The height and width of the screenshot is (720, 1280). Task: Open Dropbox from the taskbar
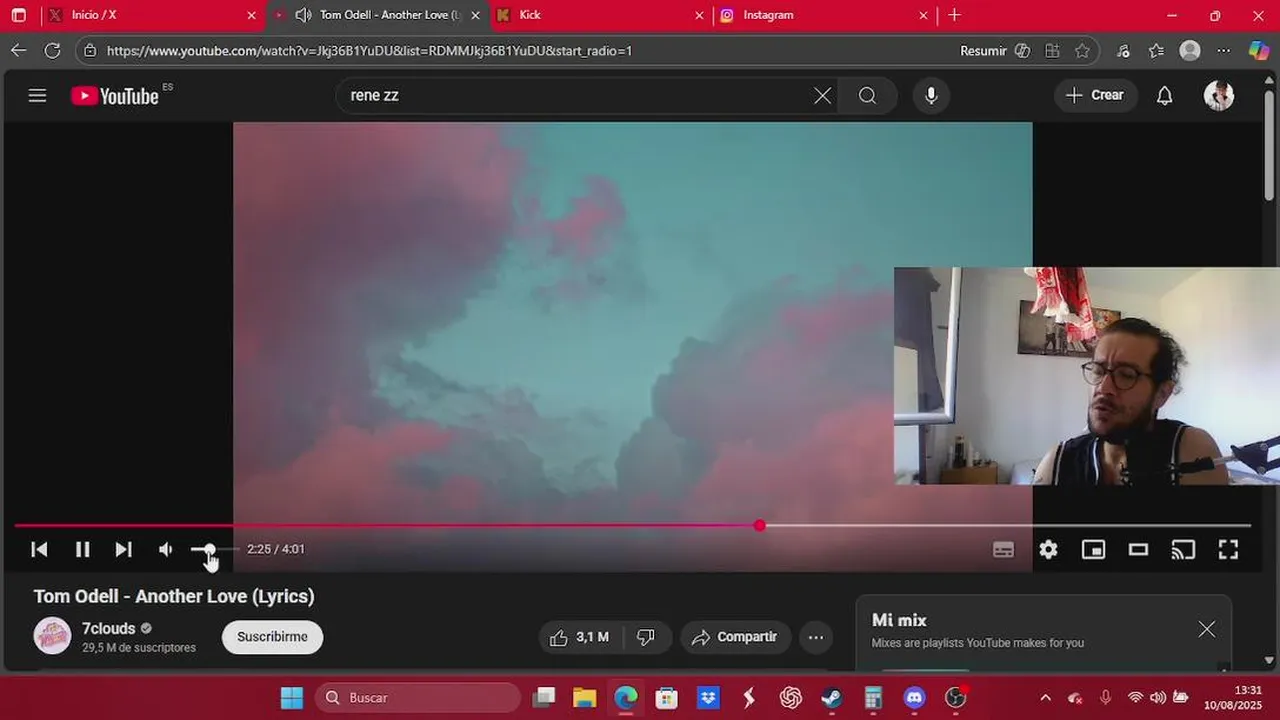(x=708, y=697)
